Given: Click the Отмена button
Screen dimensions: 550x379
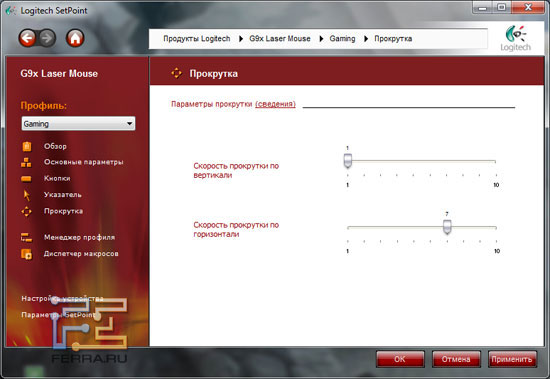Looking at the screenshot, I should (x=456, y=359).
